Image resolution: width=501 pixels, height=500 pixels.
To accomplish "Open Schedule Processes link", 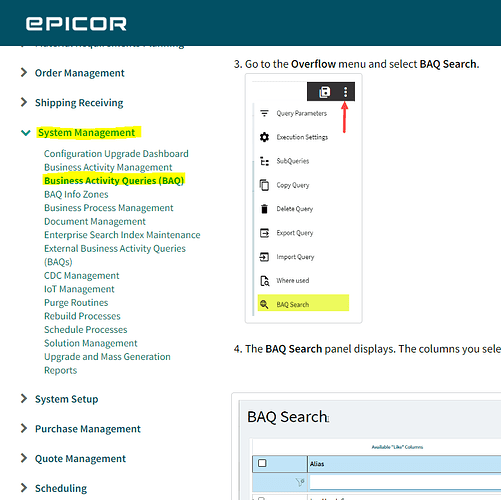I will coord(86,330).
